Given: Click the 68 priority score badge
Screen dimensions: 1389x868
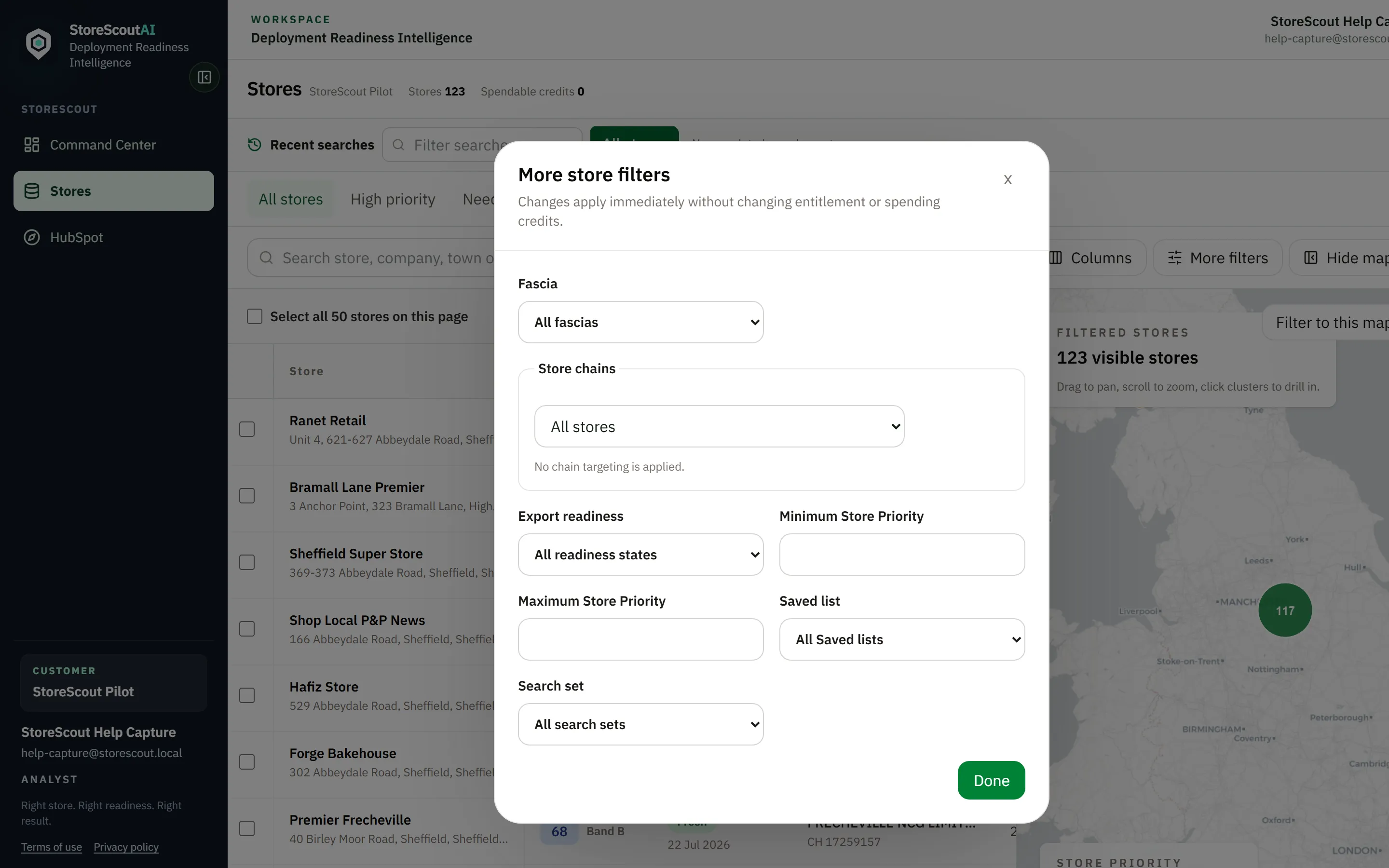Looking at the screenshot, I should click(x=559, y=831).
